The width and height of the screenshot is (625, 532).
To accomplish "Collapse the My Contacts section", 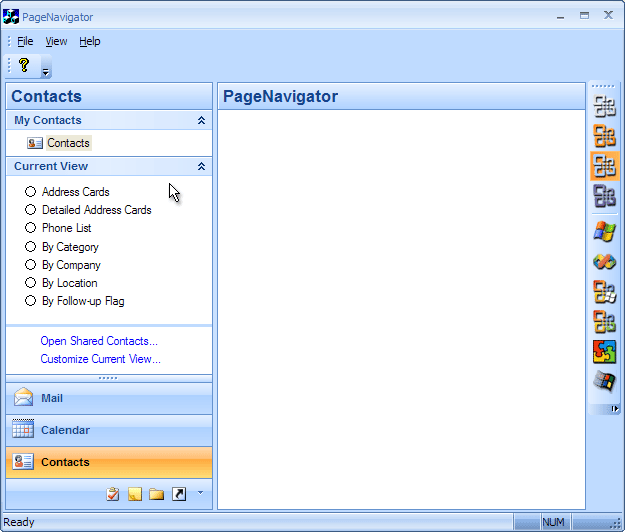I will [x=201, y=120].
